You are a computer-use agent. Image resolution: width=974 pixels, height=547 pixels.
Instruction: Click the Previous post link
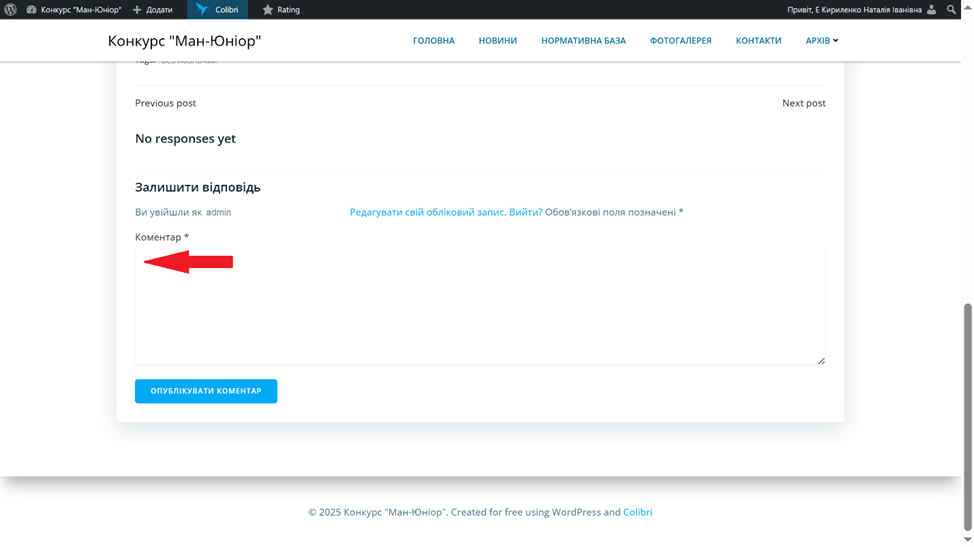point(165,103)
